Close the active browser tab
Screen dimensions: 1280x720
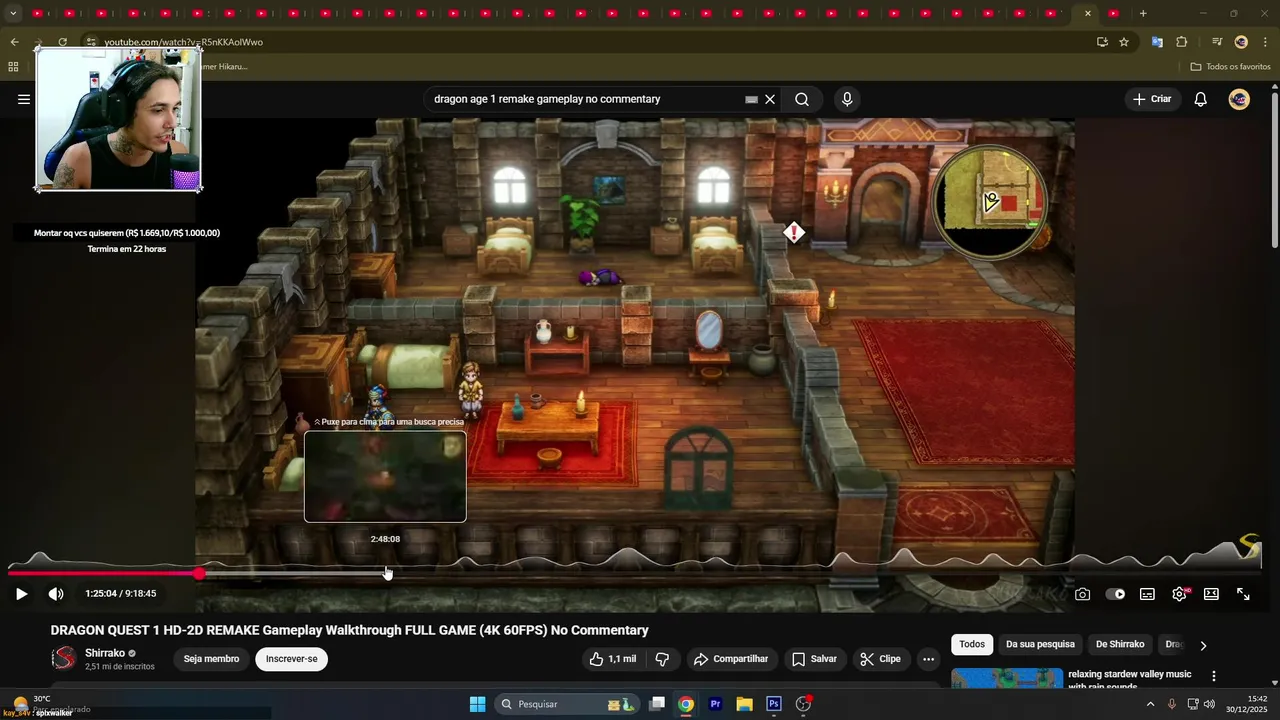[1088, 13]
